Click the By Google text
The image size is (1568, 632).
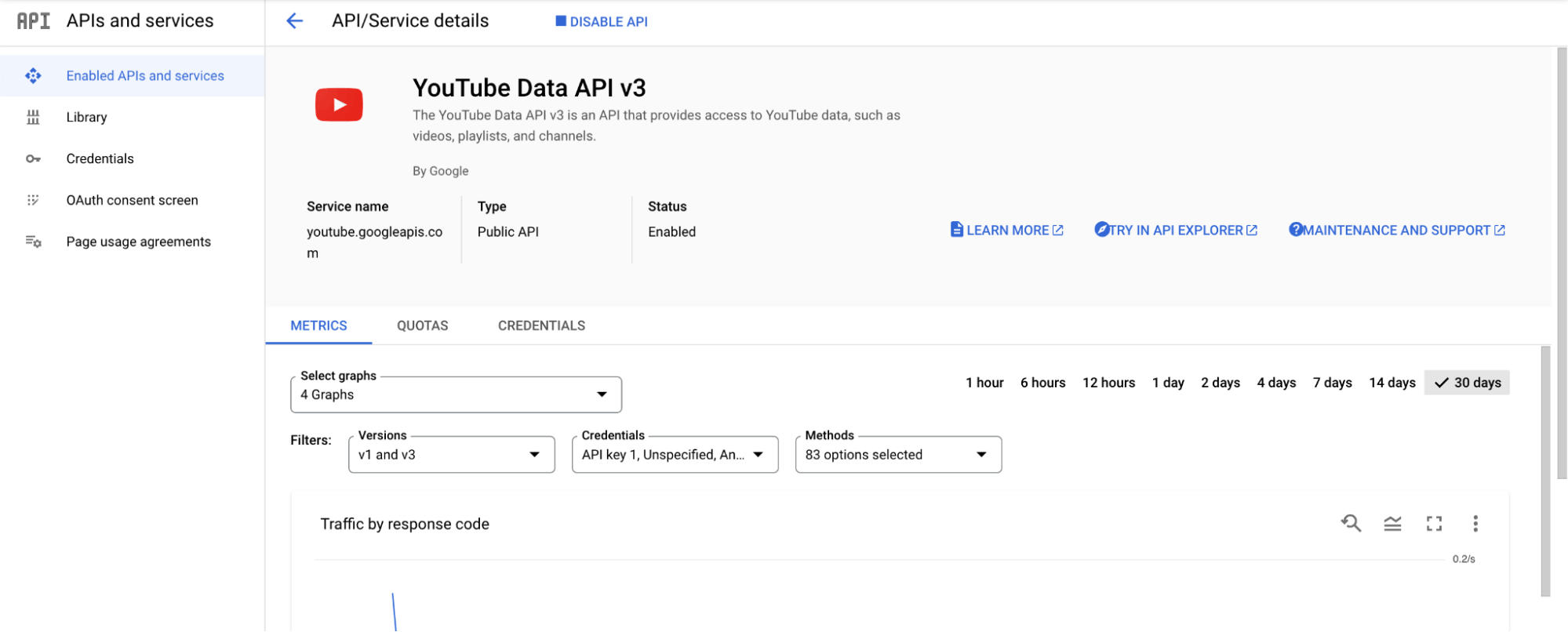441,171
